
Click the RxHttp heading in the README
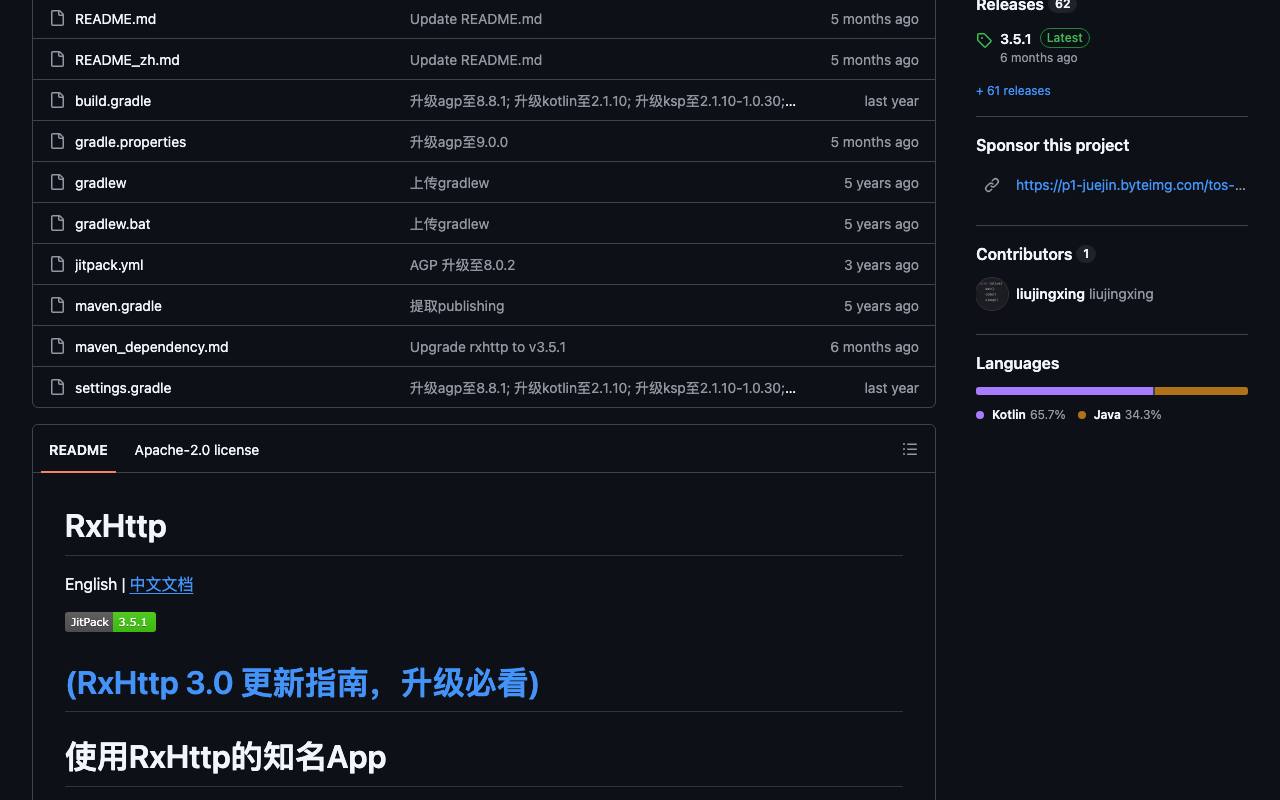[x=116, y=526]
